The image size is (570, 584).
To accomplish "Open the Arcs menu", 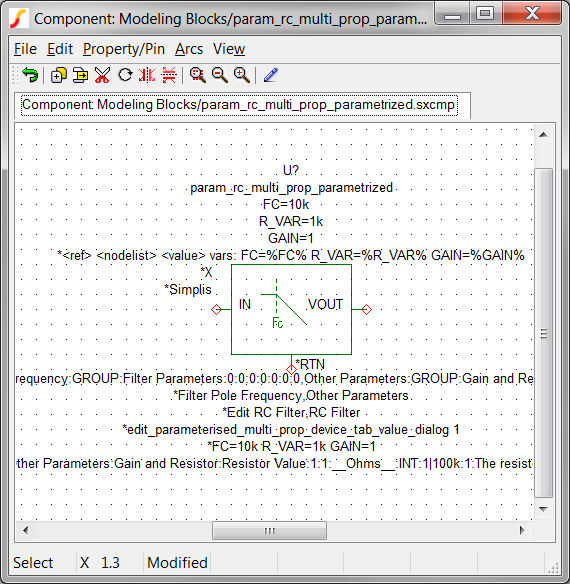I will point(189,49).
